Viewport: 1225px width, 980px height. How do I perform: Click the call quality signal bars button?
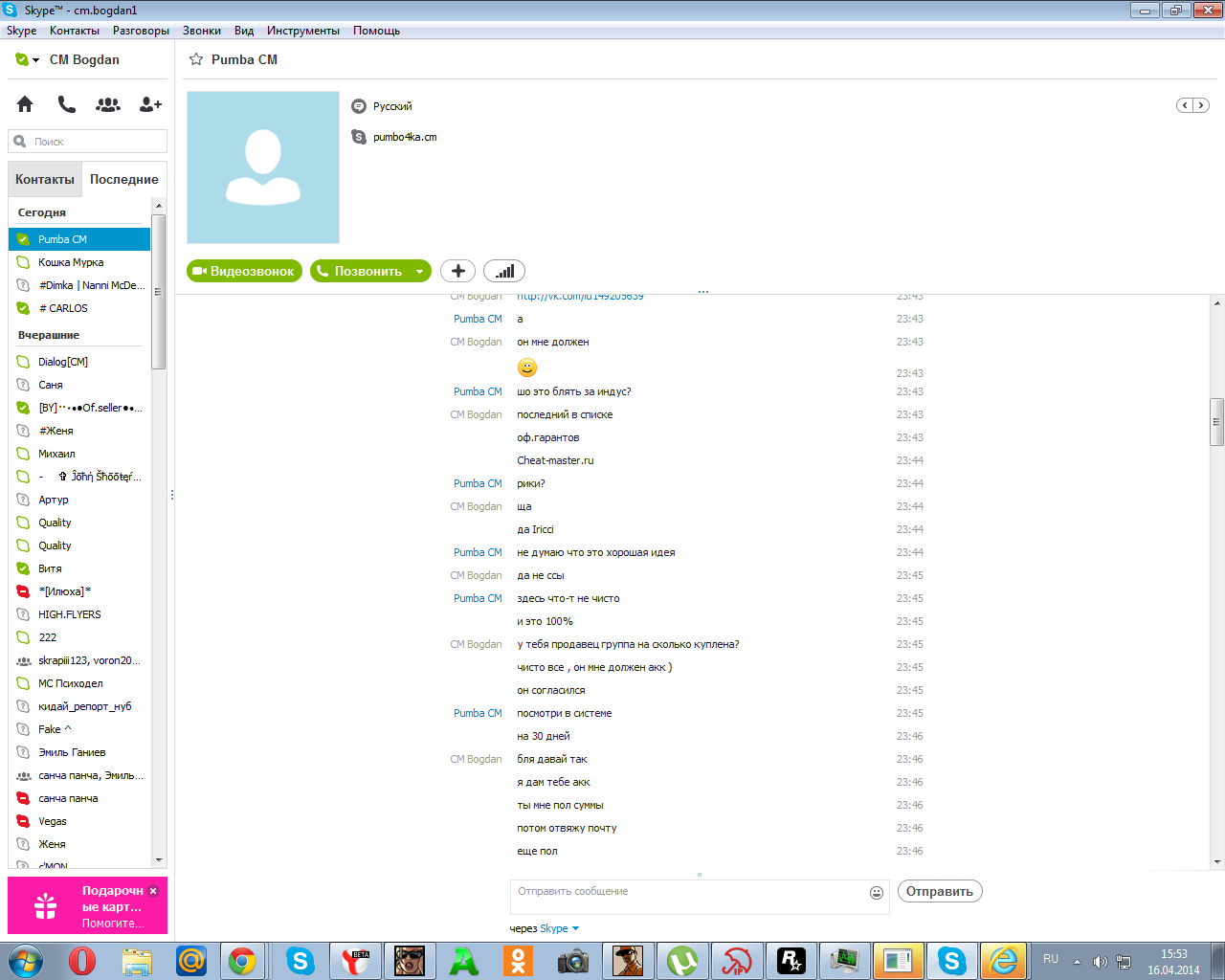coord(504,271)
